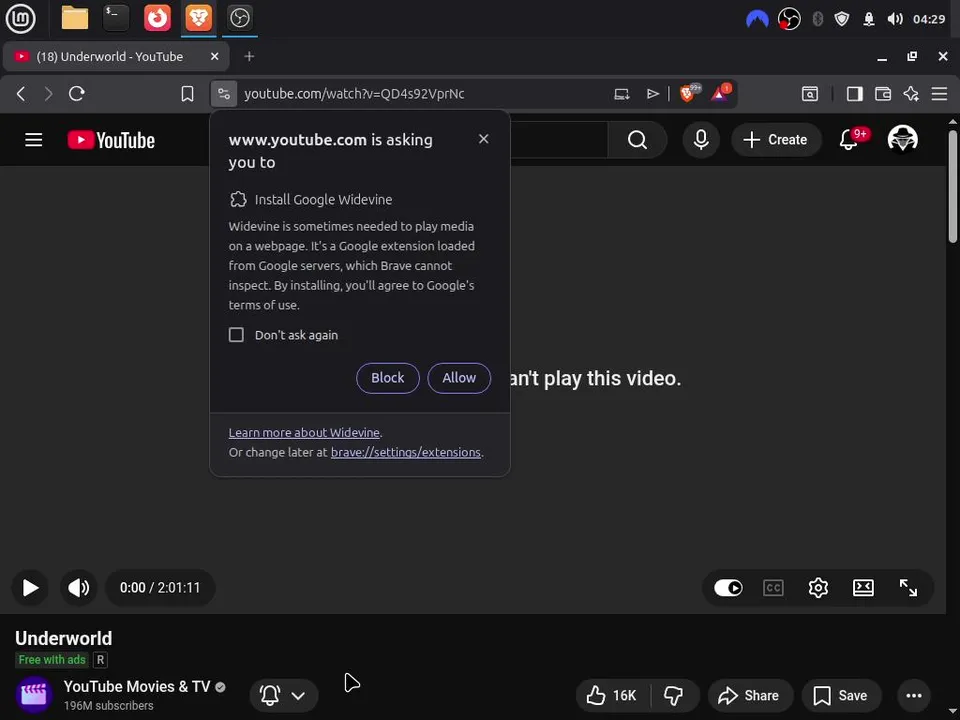The width and height of the screenshot is (960, 720).
Task: Click the 04:29 panel clock
Action: tap(929, 19)
